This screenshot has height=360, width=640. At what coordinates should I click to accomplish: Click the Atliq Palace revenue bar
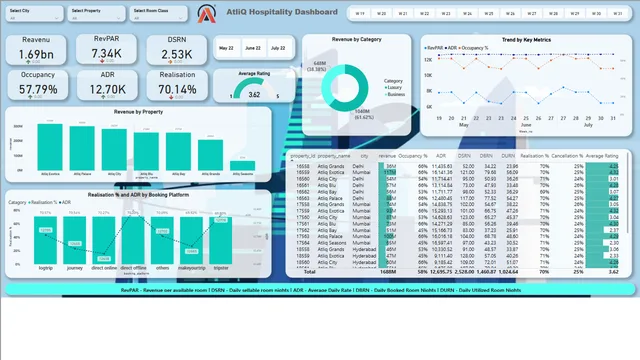82,149
